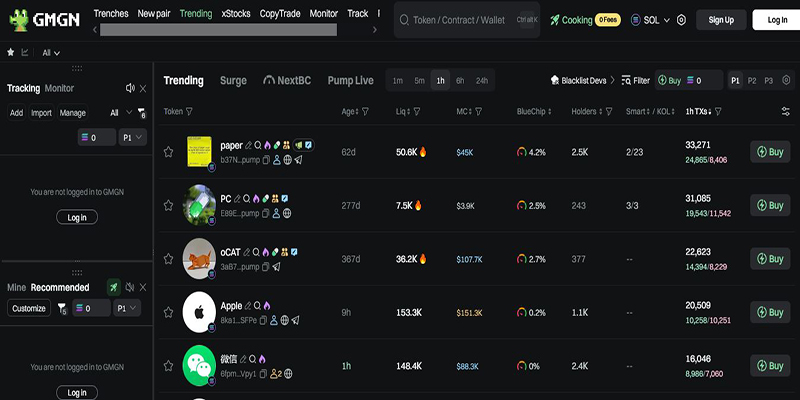Open the paper token Telegram link
This screenshot has height=400, width=800.
tap(298, 160)
